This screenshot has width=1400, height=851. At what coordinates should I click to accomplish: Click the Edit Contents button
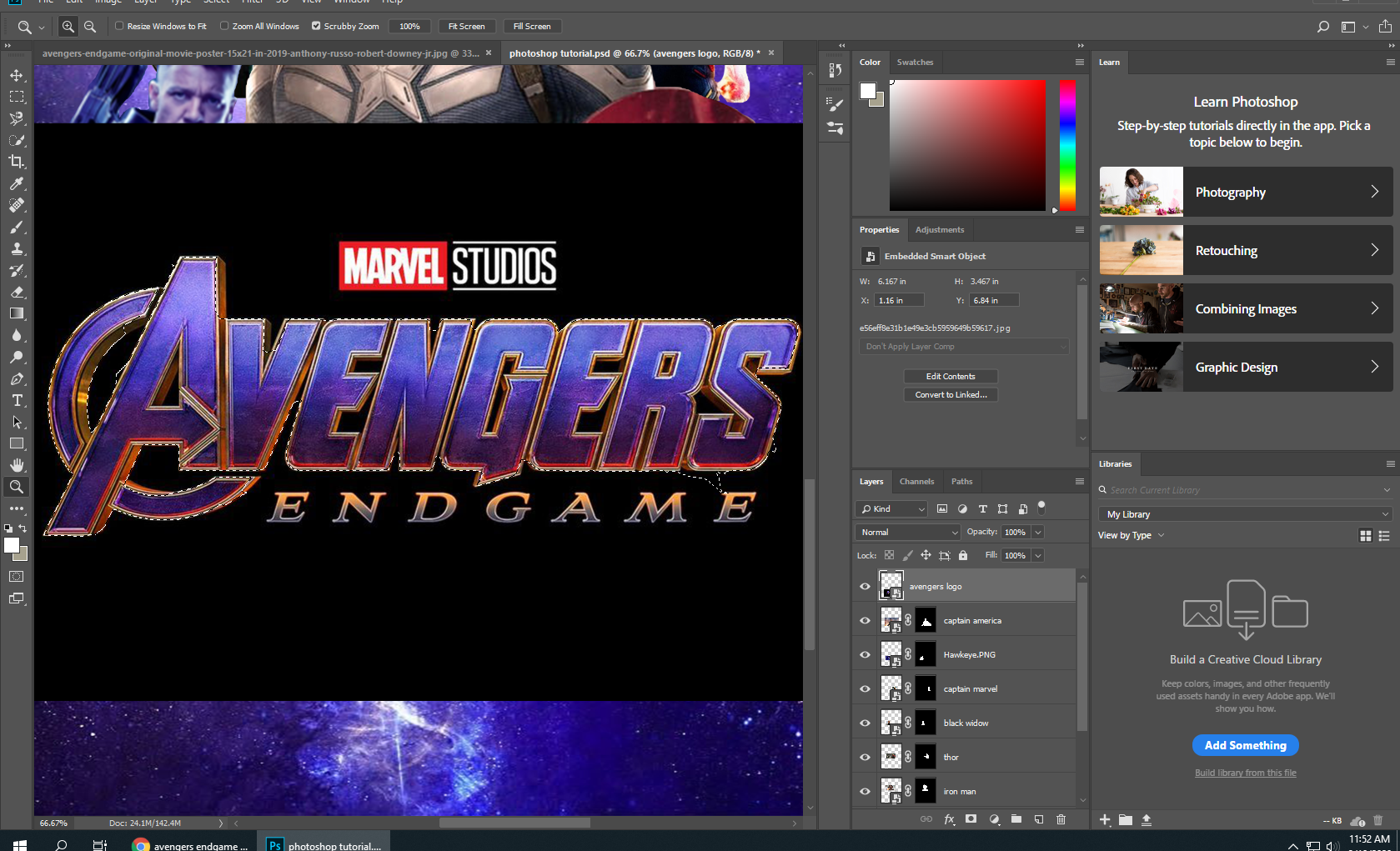click(951, 377)
